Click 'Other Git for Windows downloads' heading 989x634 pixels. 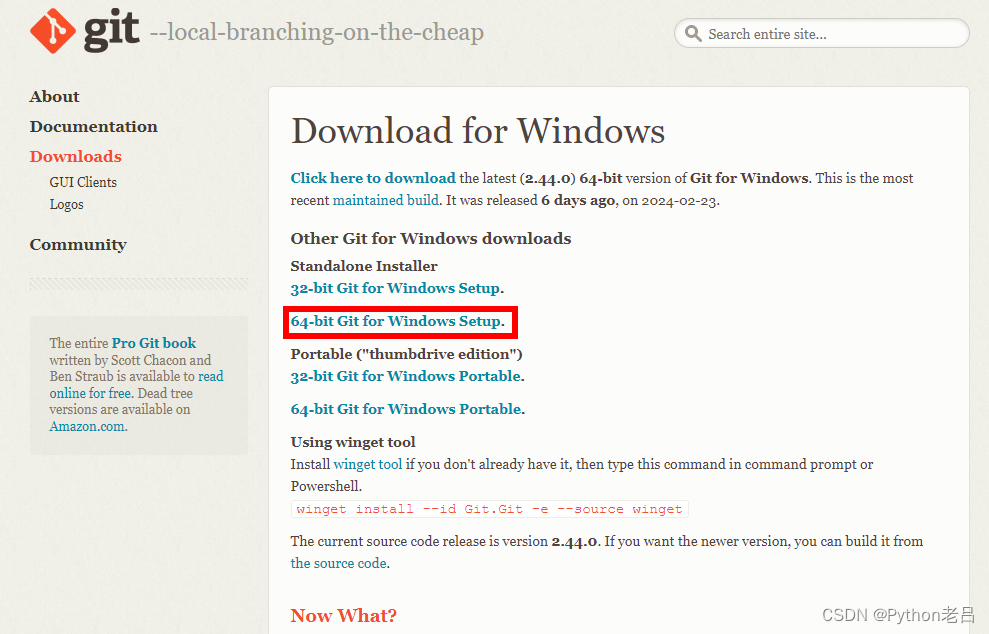(x=431, y=238)
